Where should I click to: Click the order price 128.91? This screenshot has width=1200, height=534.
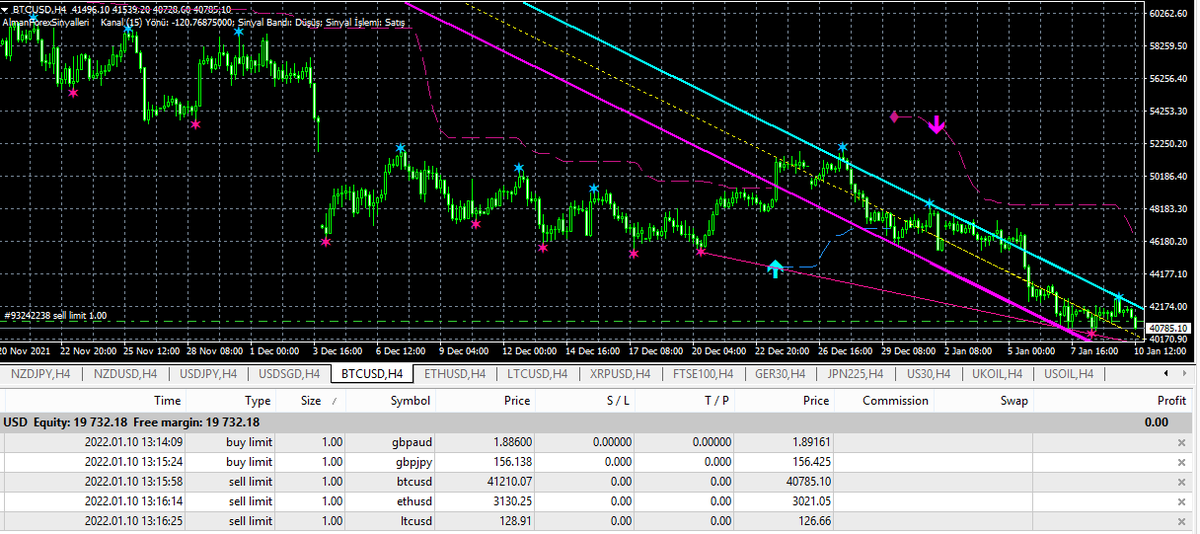(515, 520)
